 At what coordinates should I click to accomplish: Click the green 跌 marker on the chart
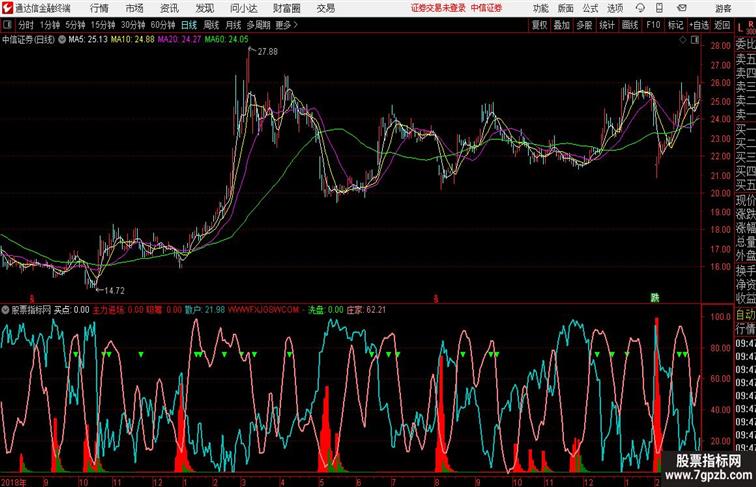tap(654, 298)
